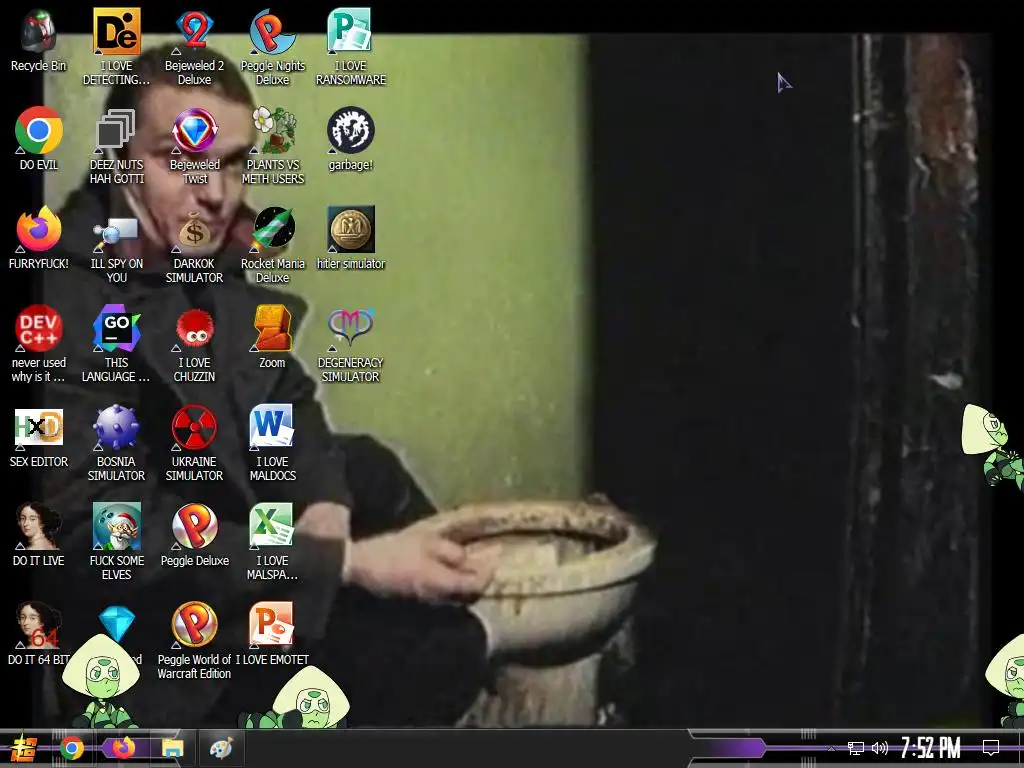
Task: Launch the I LOVE CHUZZIN shortcut
Action: (195, 344)
